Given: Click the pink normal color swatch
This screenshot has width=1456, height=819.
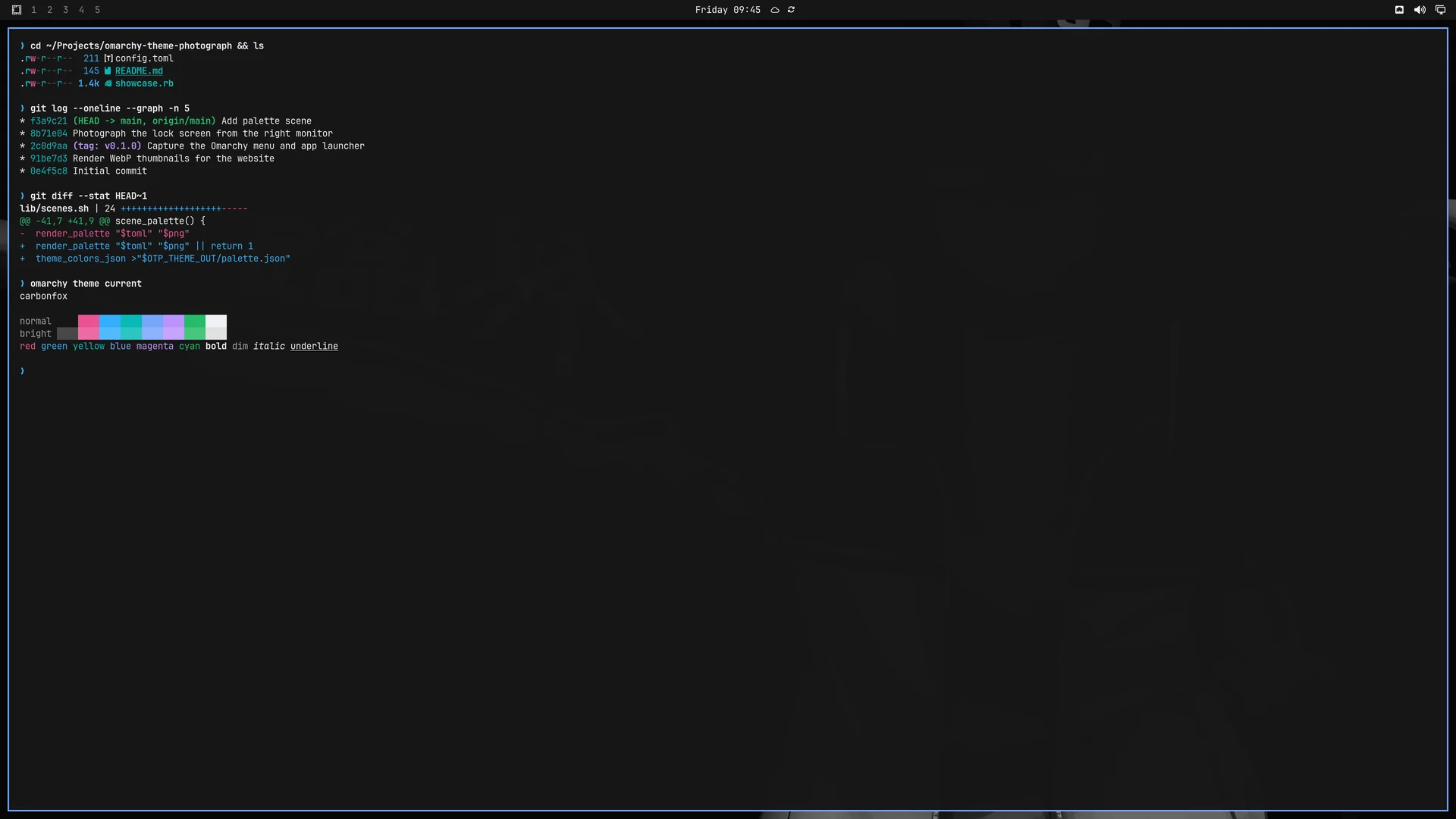Looking at the screenshot, I should (x=89, y=321).
